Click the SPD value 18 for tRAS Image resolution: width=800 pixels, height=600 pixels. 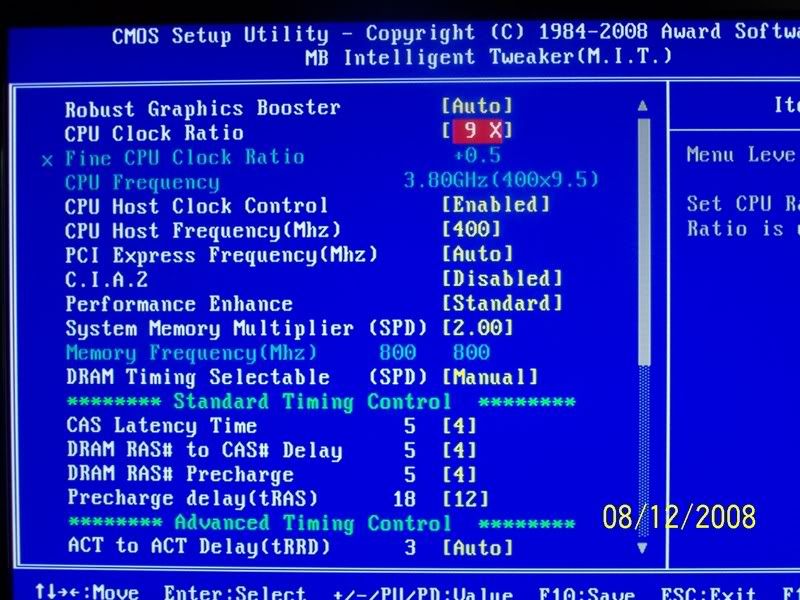[x=404, y=499]
